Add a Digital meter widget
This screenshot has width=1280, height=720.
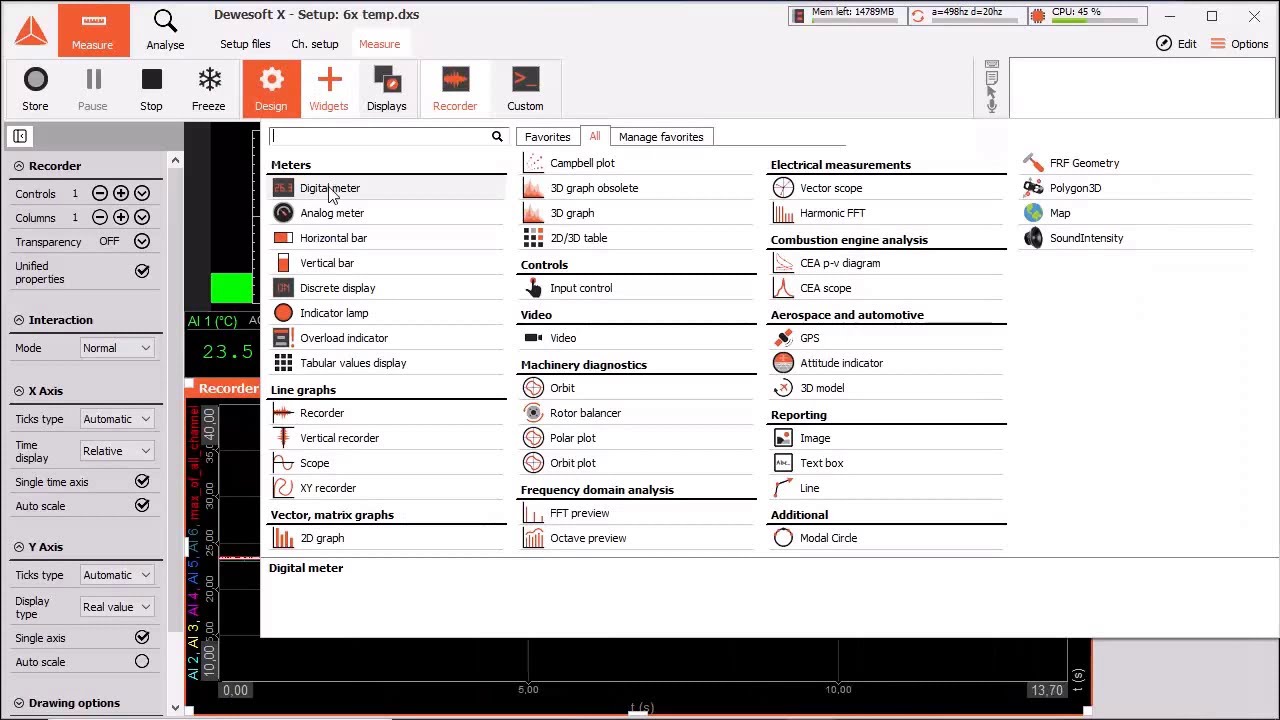pos(387,188)
